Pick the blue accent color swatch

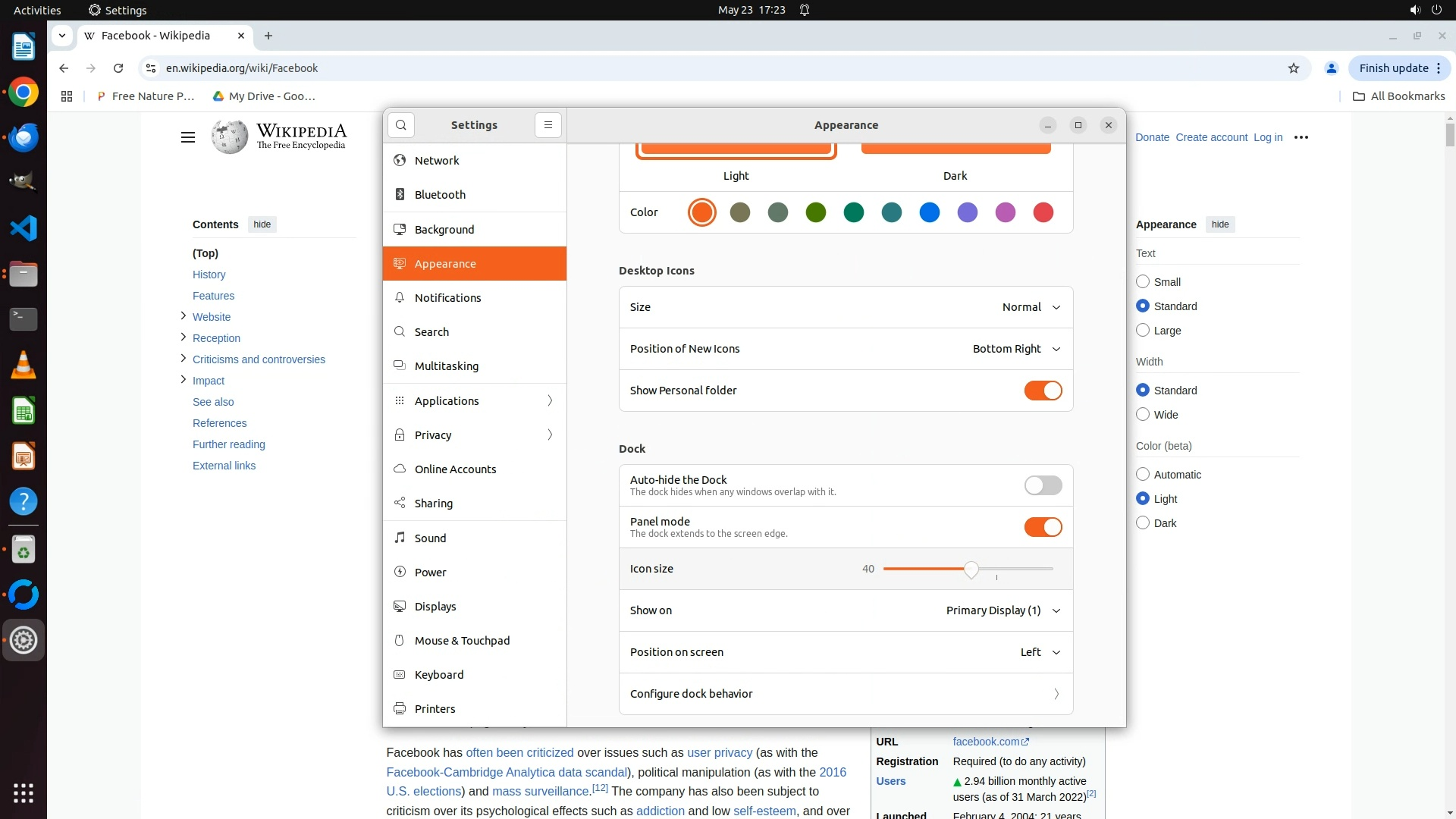click(929, 212)
